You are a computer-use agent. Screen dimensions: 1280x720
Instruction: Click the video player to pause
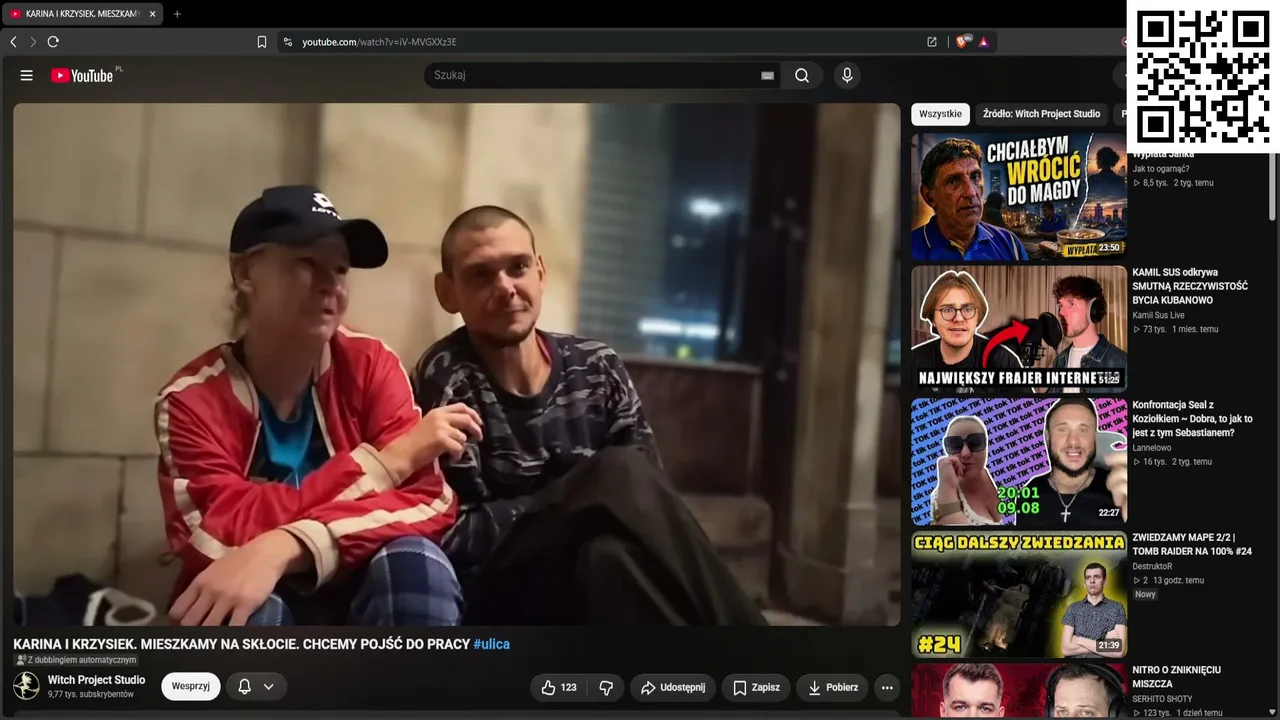[457, 364]
